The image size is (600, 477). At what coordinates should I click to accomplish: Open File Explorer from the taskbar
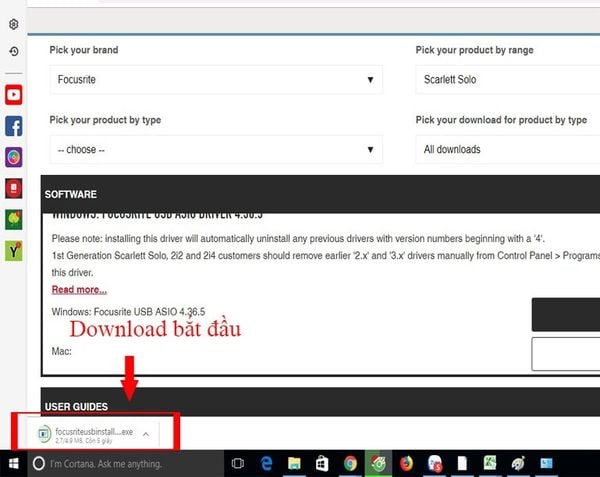pos(294,464)
